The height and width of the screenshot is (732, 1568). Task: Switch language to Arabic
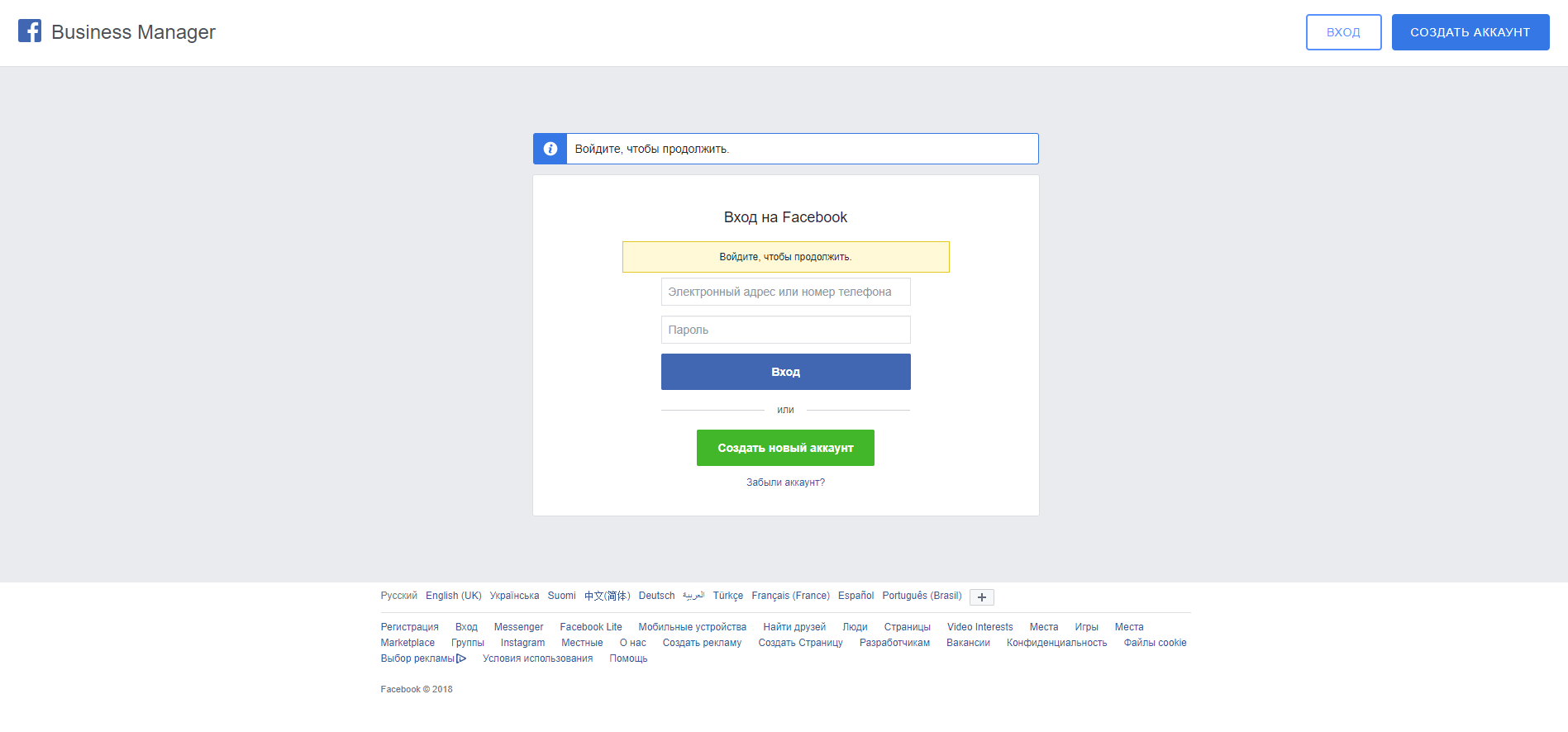pyautogui.click(x=693, y=596)
